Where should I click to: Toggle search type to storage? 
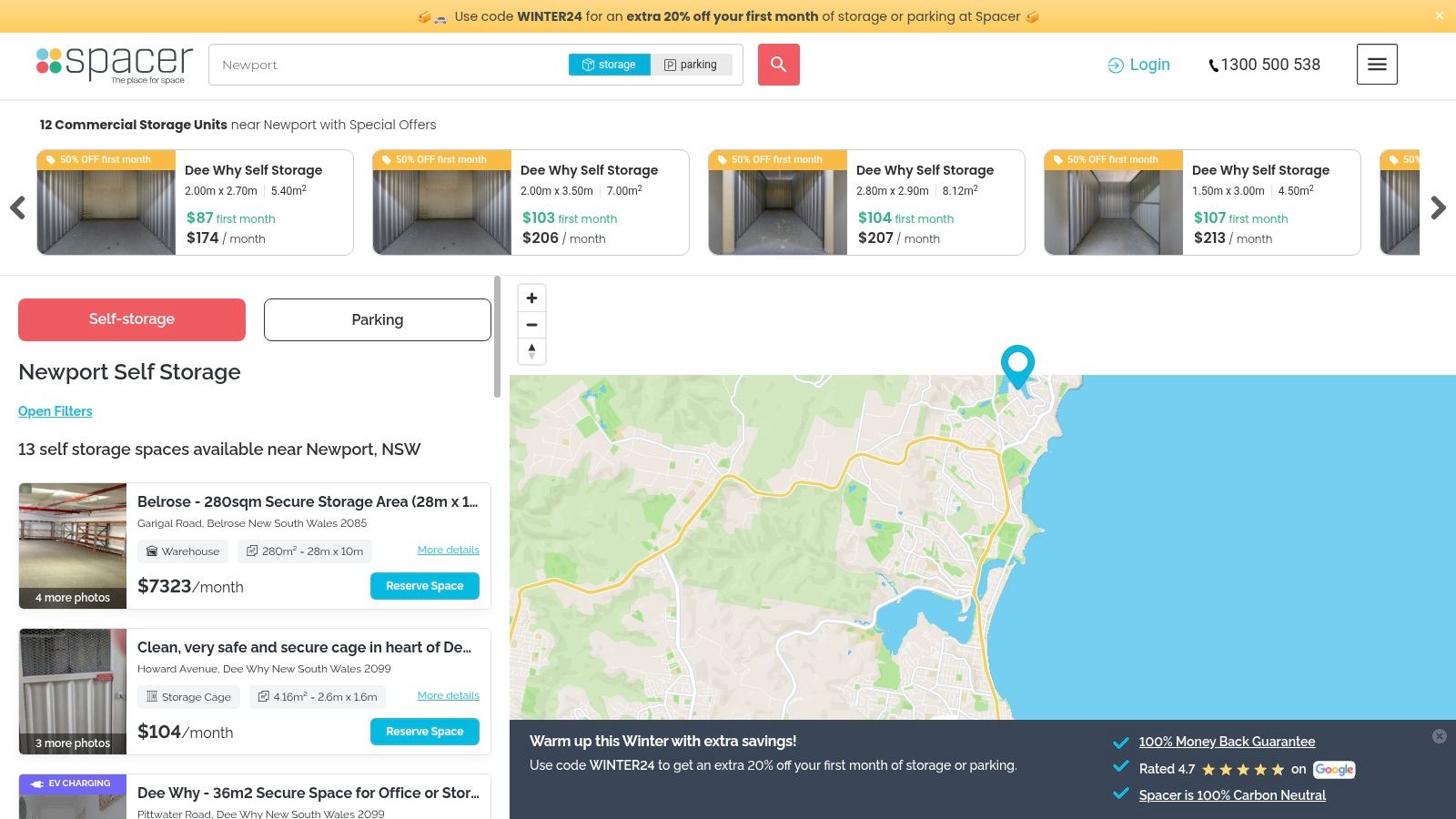(609, 65)
